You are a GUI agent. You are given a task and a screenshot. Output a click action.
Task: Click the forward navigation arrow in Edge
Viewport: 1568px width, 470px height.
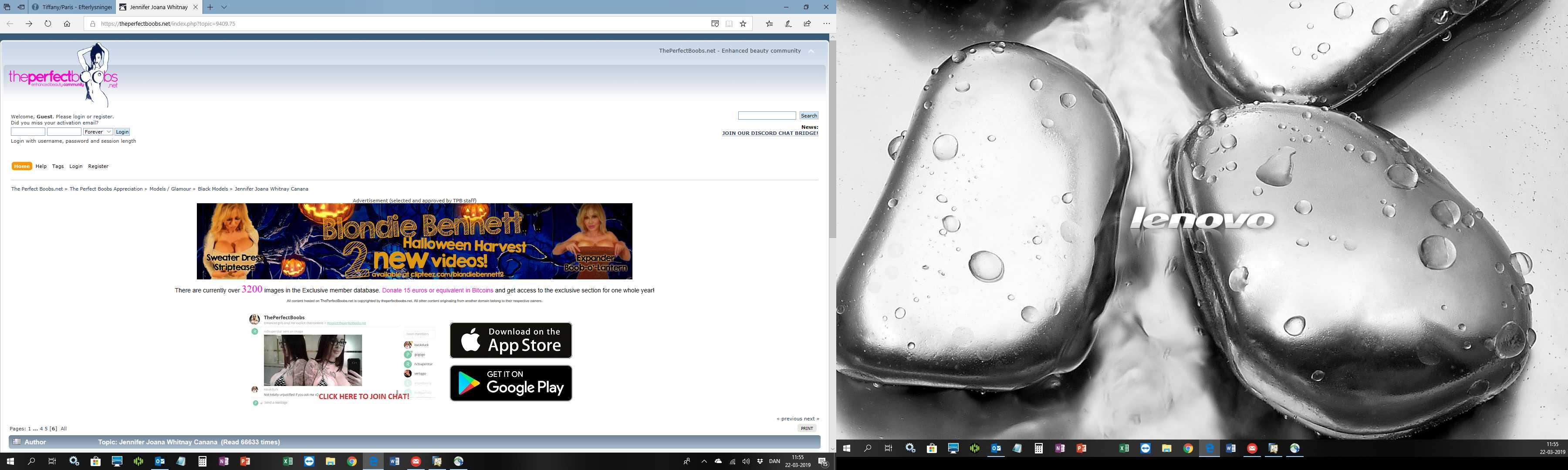coord(29,23)
